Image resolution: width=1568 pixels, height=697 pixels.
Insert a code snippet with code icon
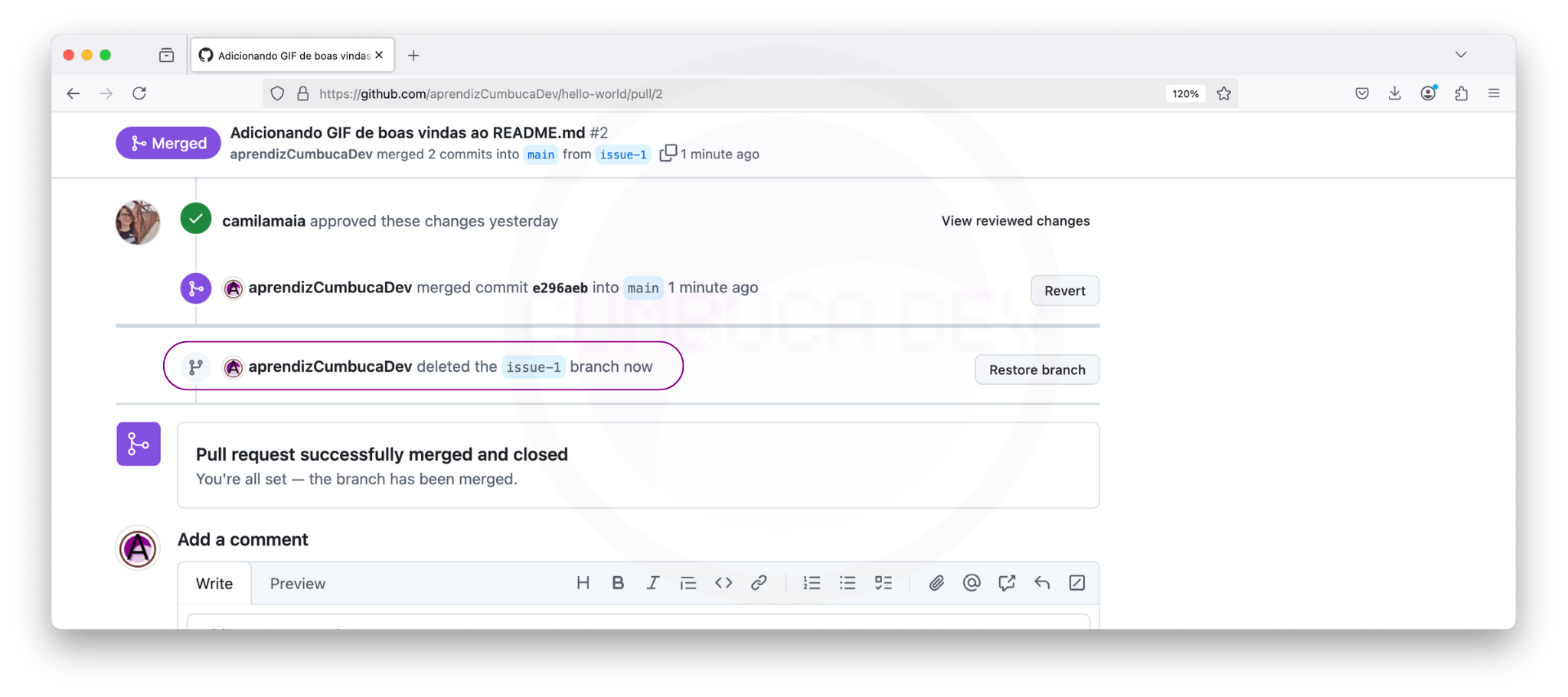pos(724,583)
